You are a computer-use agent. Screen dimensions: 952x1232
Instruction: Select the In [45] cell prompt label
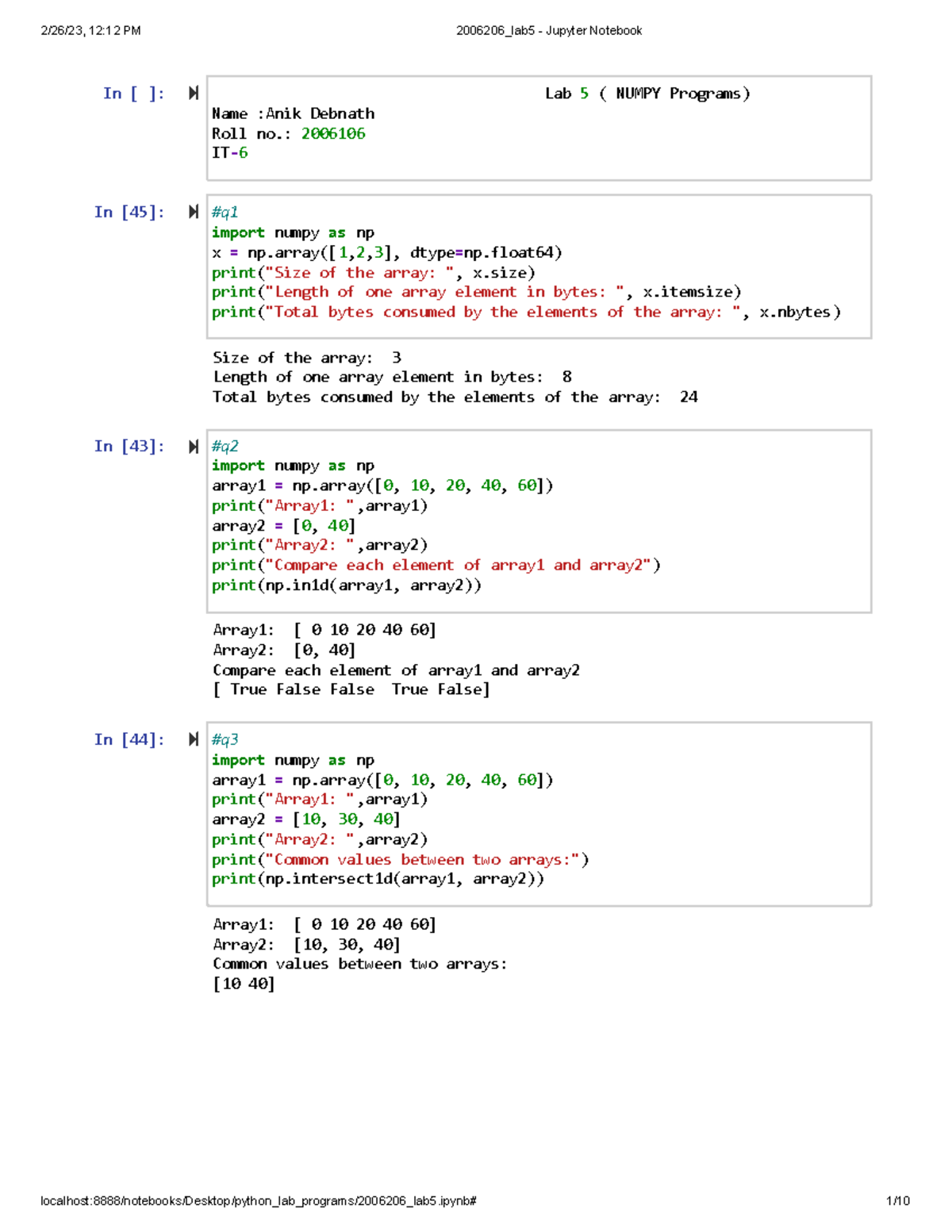click(x=129, y=212)
